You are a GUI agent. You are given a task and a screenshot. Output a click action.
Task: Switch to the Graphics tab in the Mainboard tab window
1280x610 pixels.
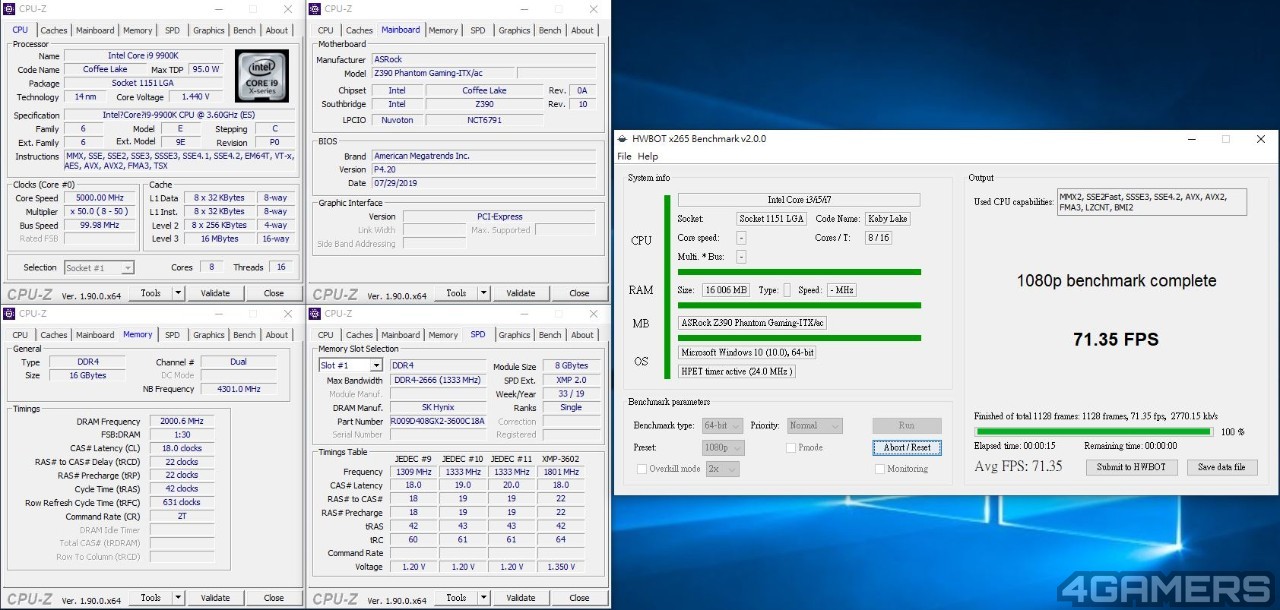(514, 30)
